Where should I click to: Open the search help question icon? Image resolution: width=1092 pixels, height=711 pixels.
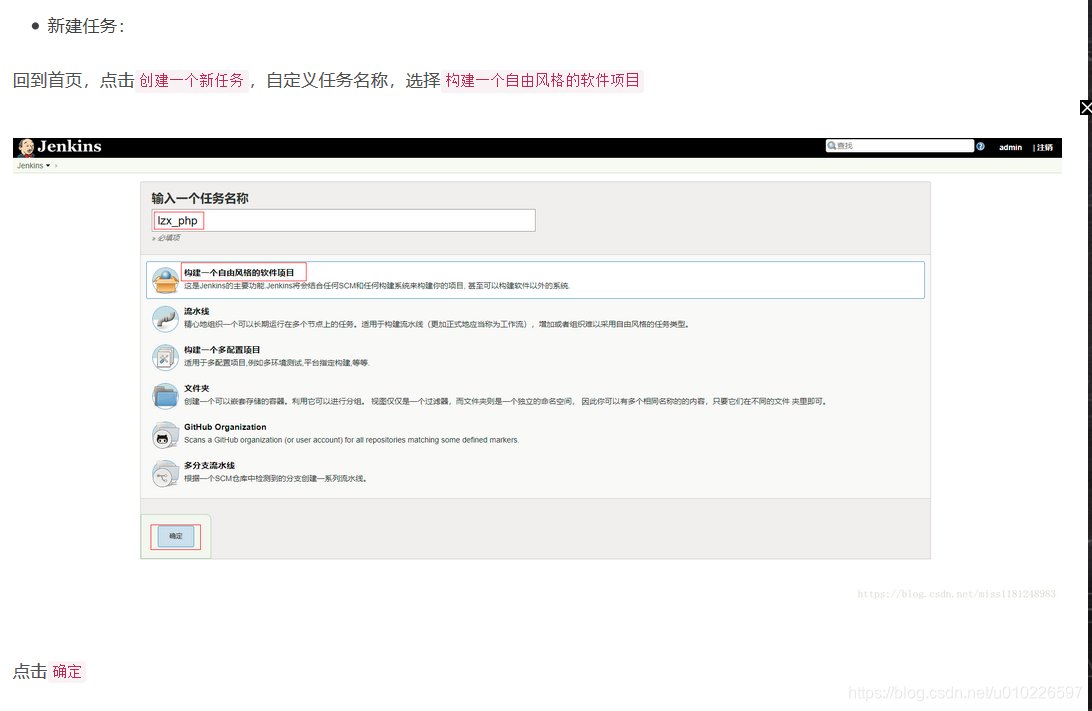pyautogui.click(x=981, y=146)
